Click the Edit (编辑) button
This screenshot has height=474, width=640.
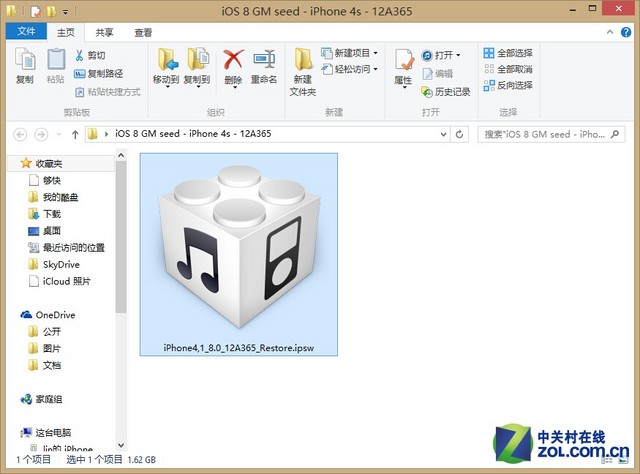[438, 73]
